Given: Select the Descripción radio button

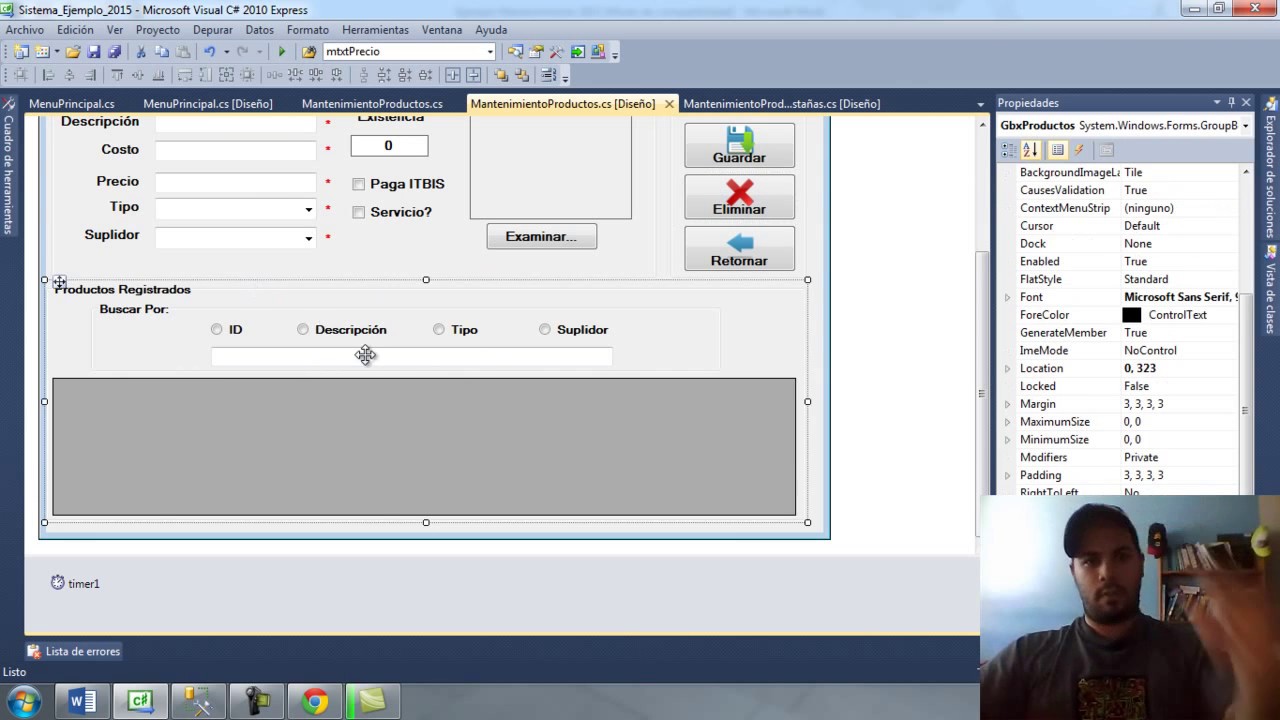Looking at the screenshot, I should [x=303, y=329].
